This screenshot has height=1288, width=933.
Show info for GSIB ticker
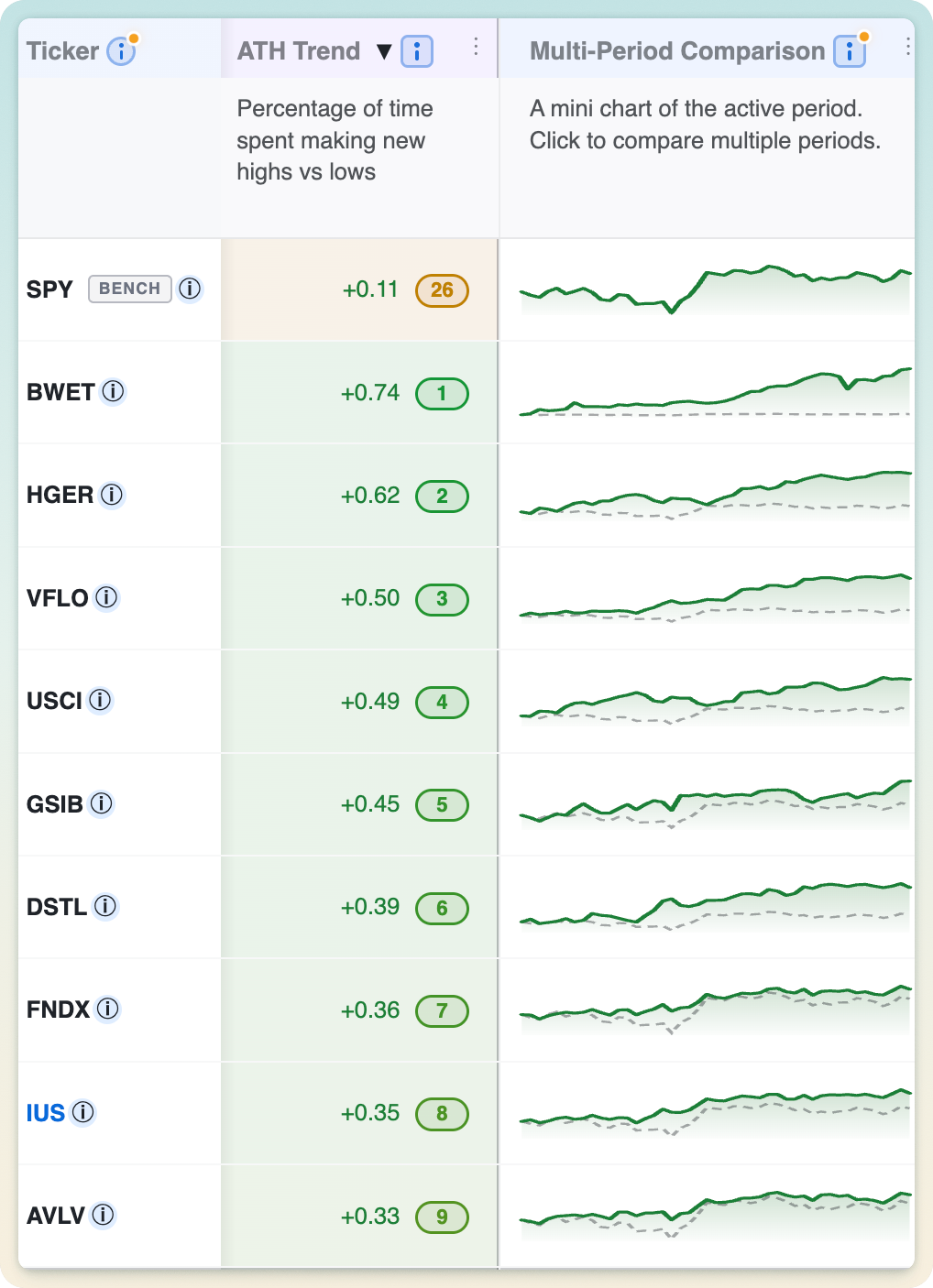(101, 803)
